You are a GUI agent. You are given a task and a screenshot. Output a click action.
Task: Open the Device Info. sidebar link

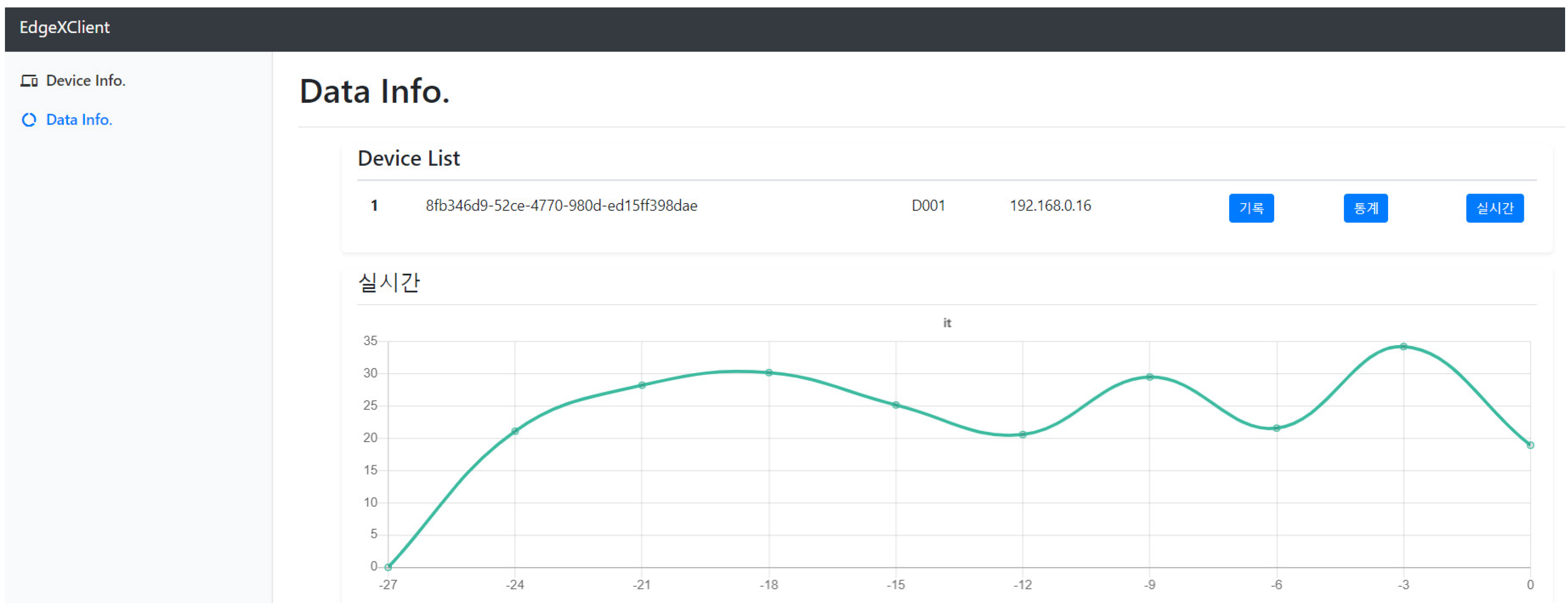[85, 81]
